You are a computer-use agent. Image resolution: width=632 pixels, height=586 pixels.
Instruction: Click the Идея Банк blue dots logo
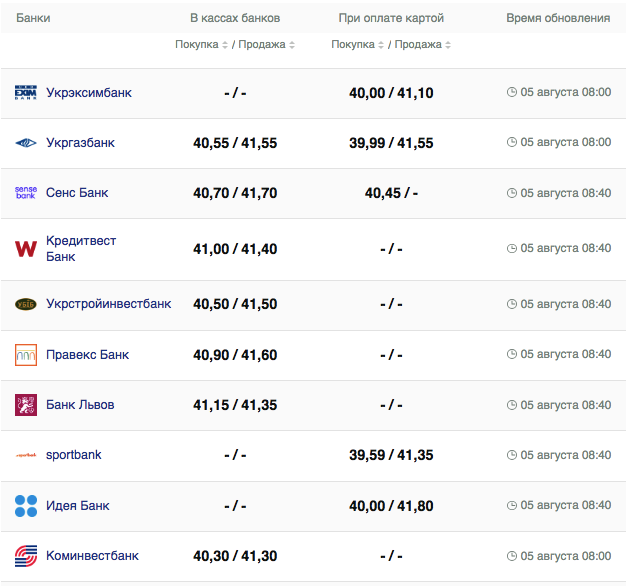[x=26, y=506]
